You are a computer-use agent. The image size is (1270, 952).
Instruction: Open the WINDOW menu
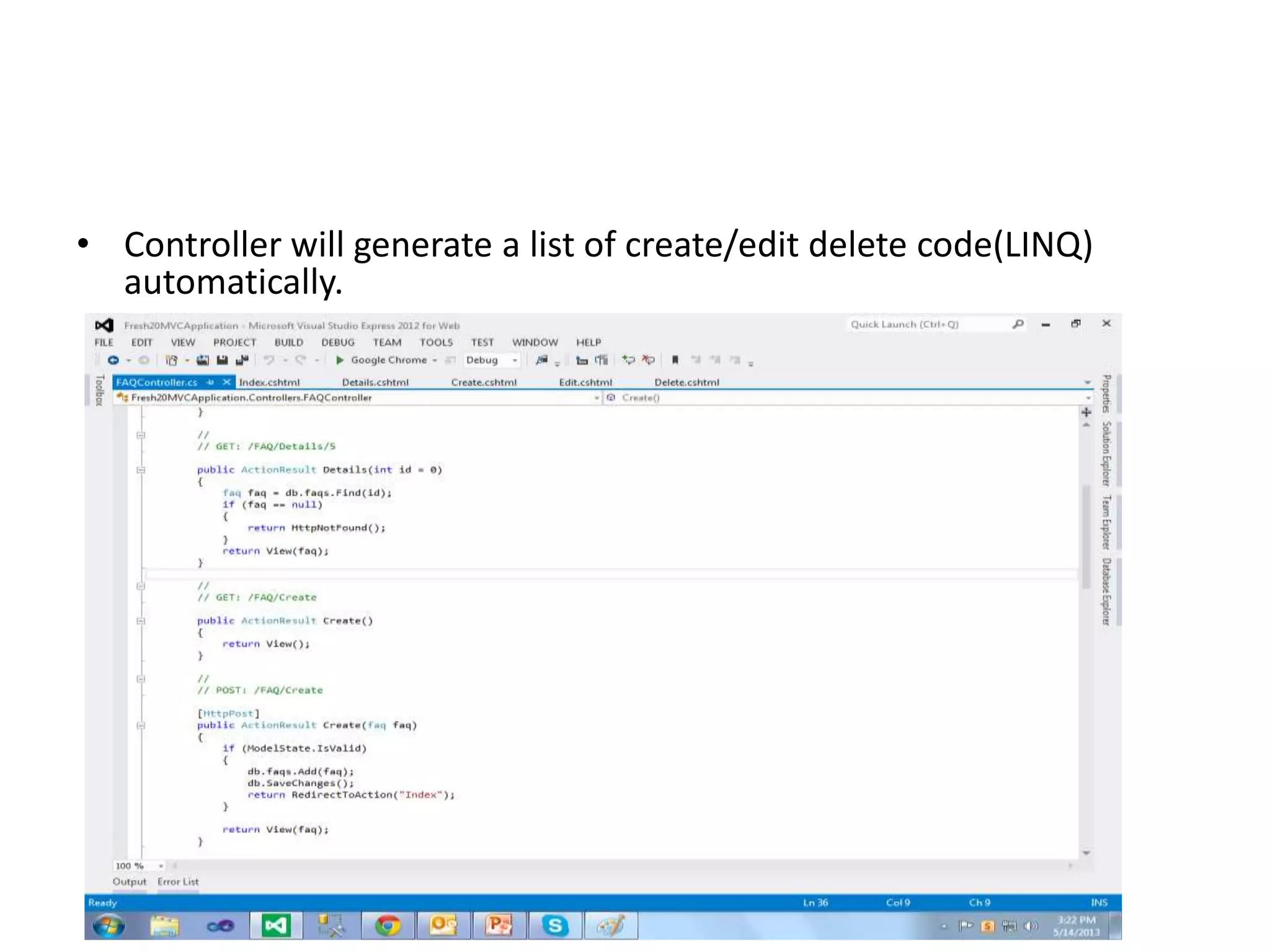pos(535,342)
